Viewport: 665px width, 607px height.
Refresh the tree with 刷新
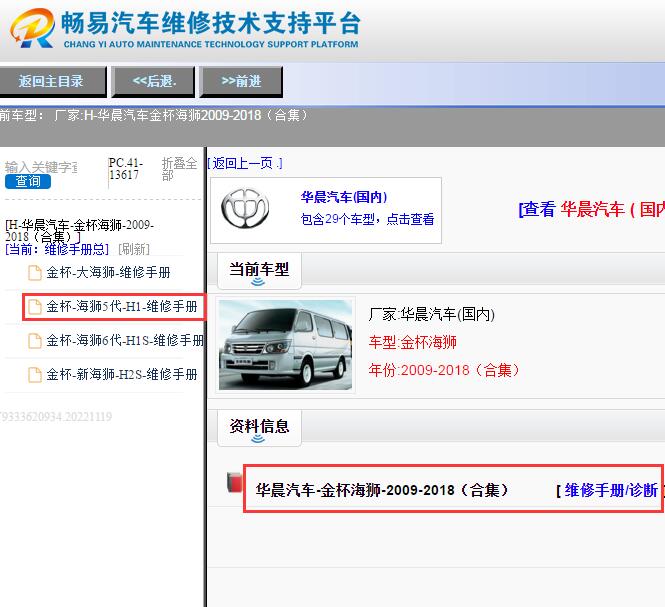tap(134, 249)
